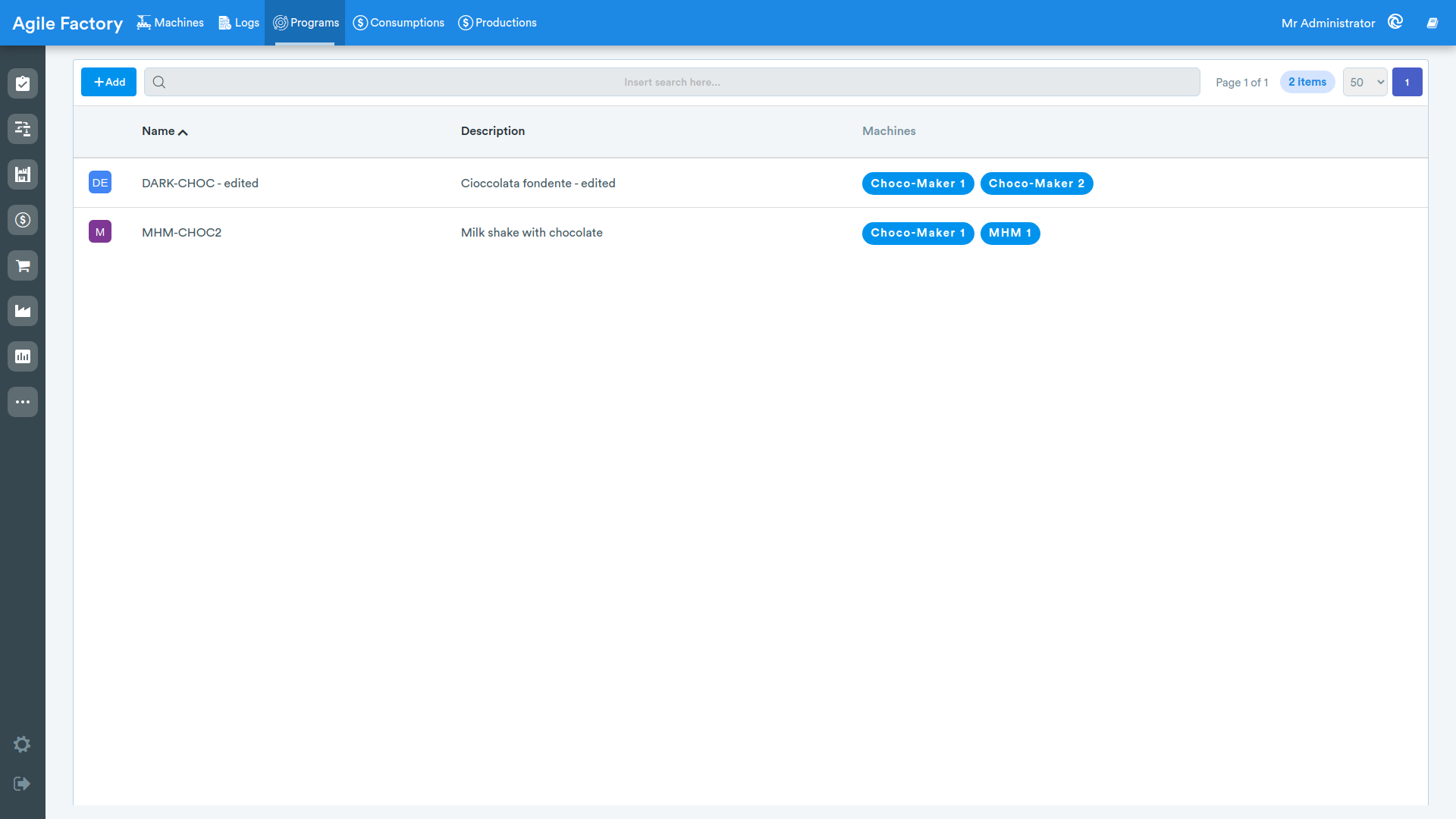1456x819 pixels.
Task: Click the DE avatar of DARK-CHOC
Action: [100, 183]
